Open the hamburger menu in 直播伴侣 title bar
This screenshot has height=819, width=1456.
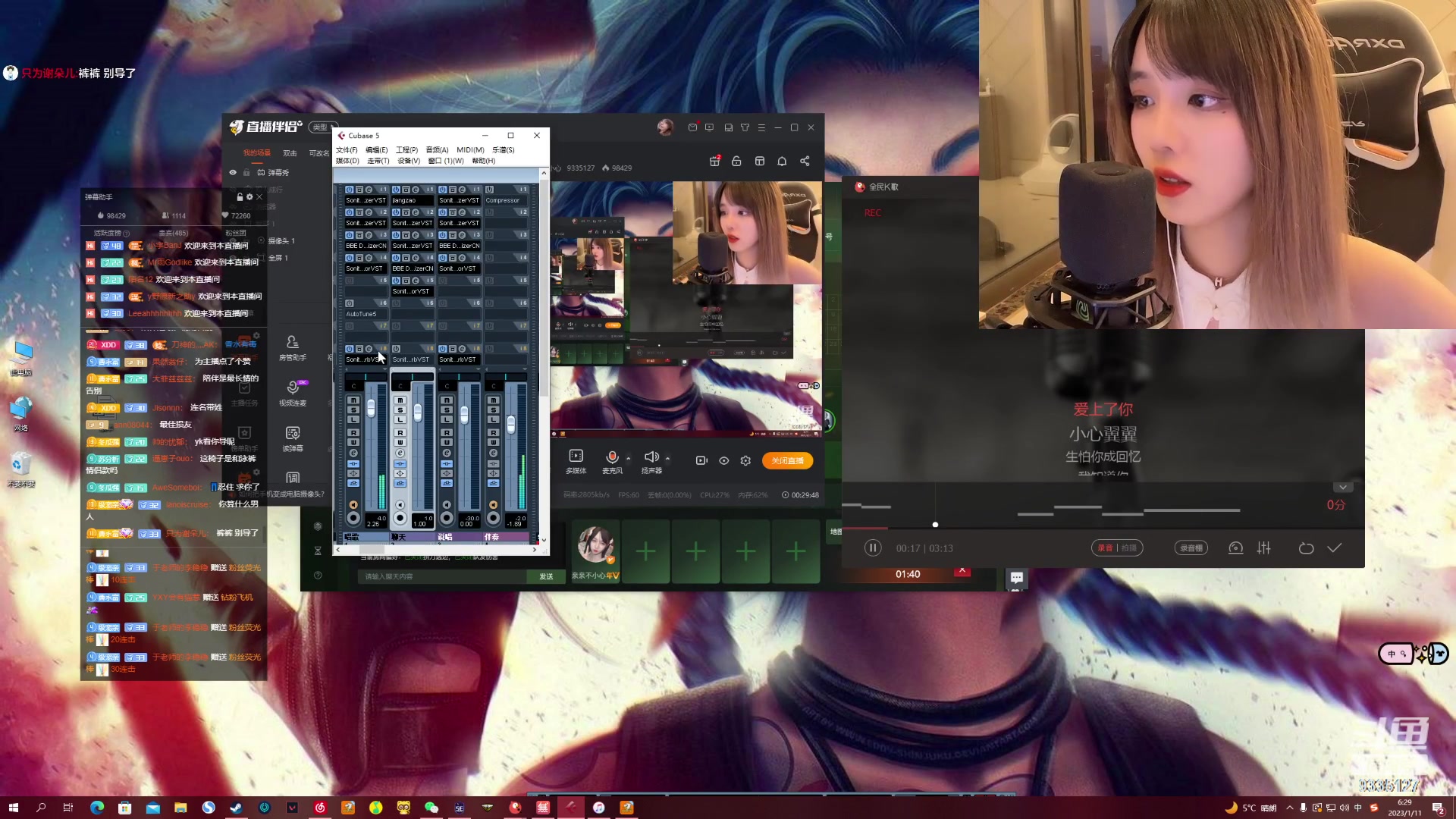pos(761,127)
